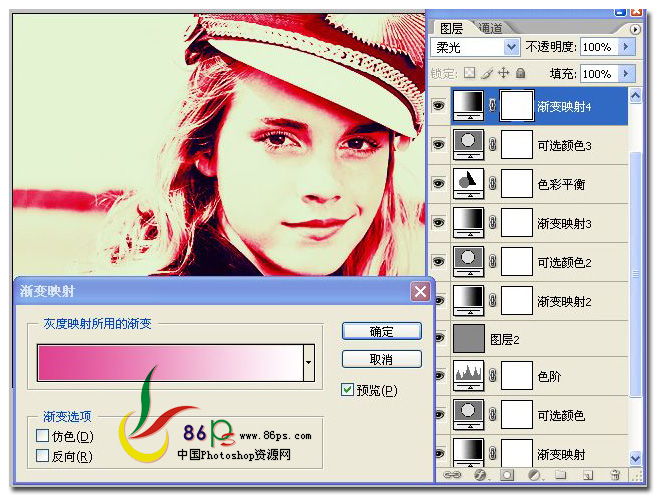
Task: Select the 渐变映射2 layer name
Action: pos(564,301)
